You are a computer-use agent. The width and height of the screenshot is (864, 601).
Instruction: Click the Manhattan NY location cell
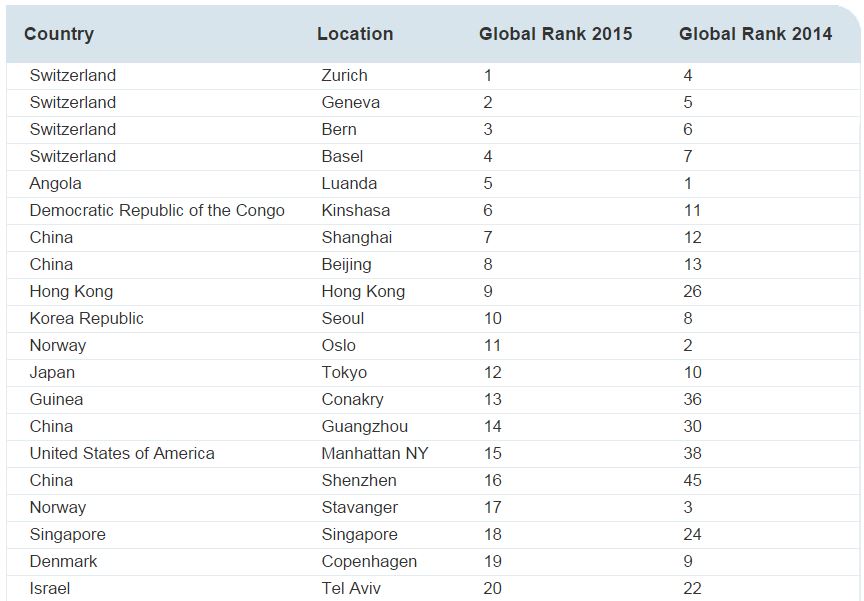point(375,453)
